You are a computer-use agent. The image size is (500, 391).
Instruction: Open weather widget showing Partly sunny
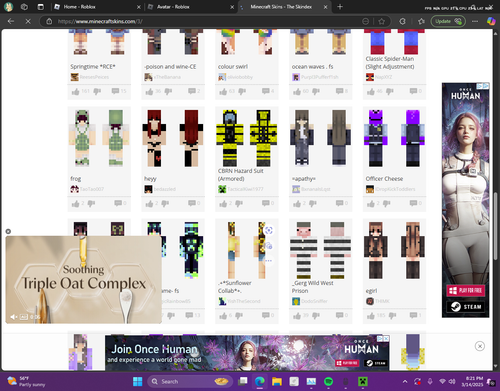[x=26, y=381]
